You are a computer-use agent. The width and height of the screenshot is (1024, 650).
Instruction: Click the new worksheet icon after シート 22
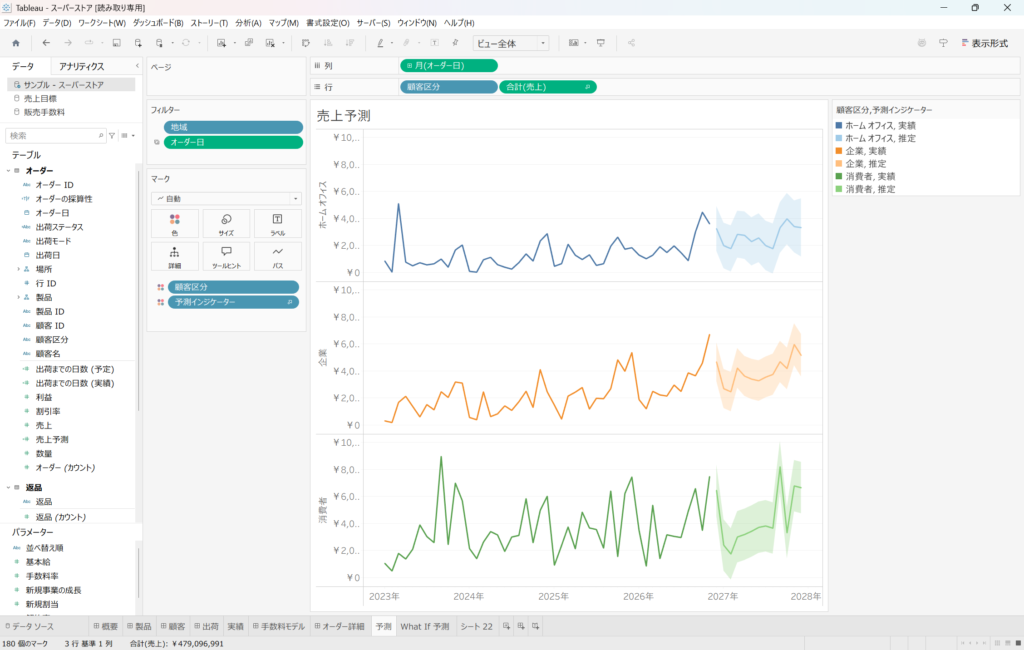(x=506, y=626)
